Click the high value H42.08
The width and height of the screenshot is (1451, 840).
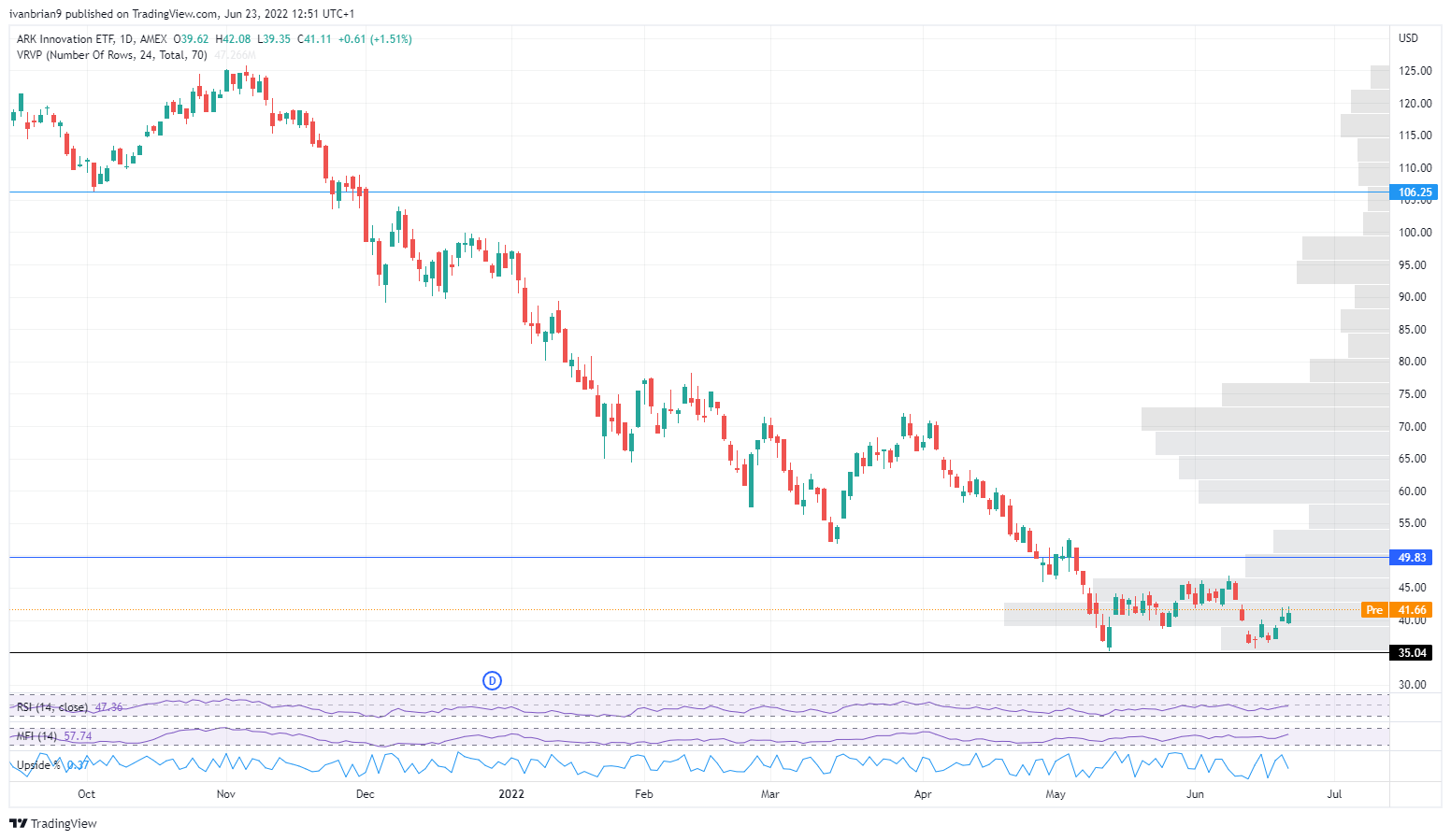click(x=233, y=39)
